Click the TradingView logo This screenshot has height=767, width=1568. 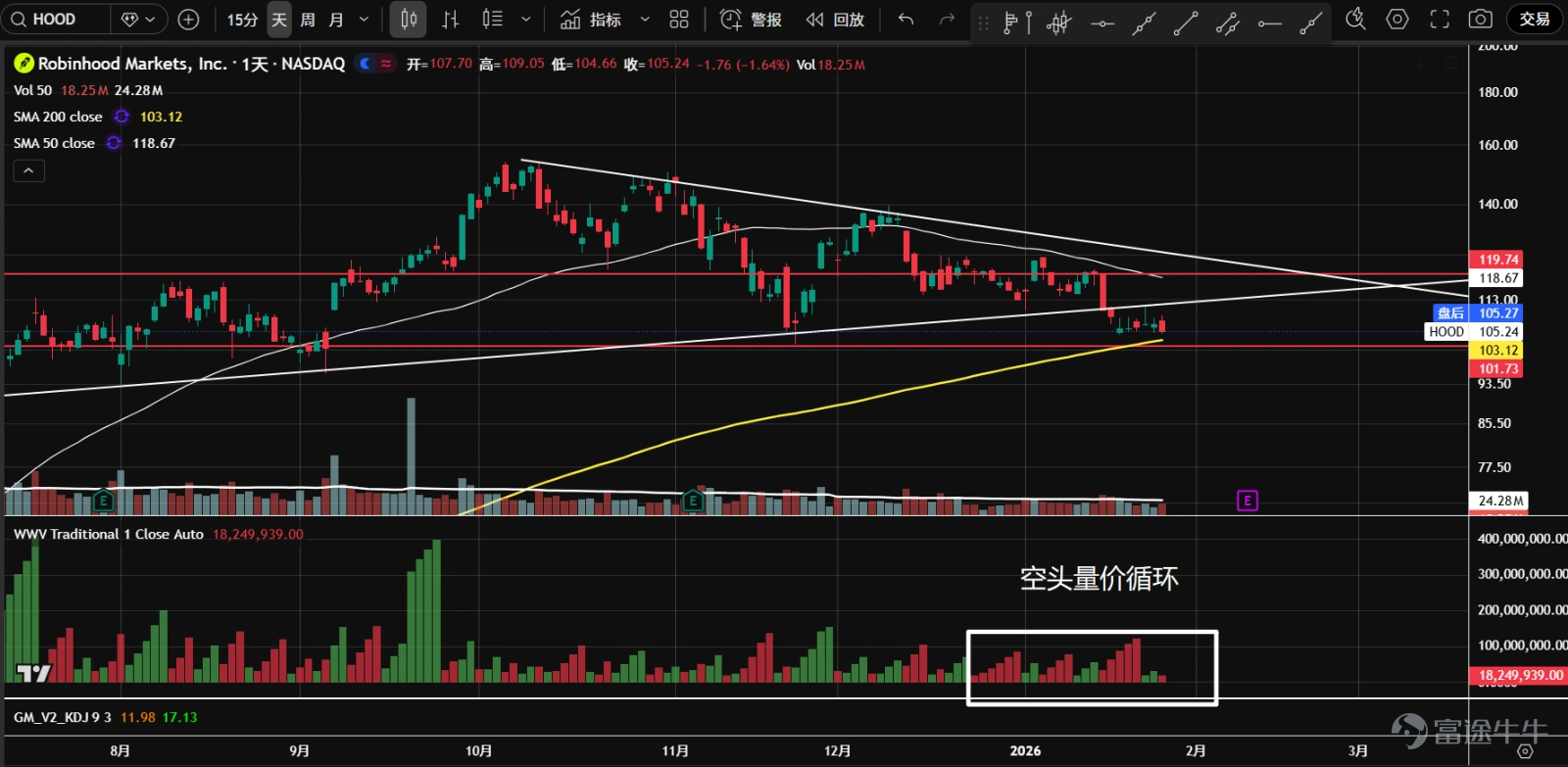point(33,673)
